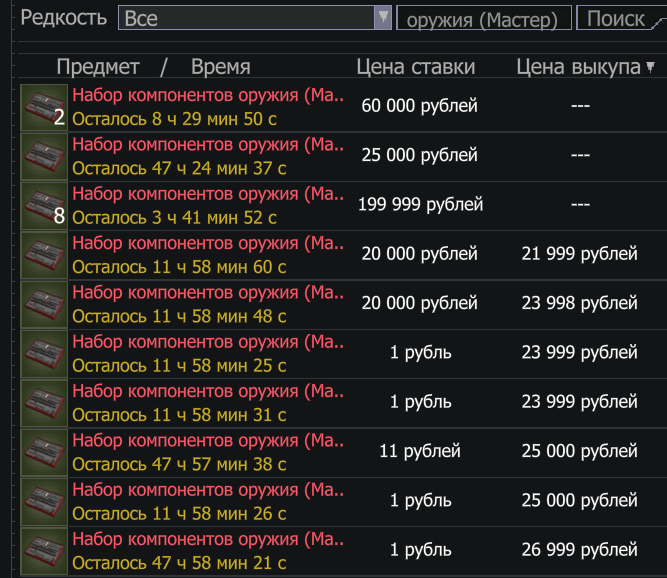Click the Предмет column header
The width and height of the screenshot is (667, 578).
(98, 67)
